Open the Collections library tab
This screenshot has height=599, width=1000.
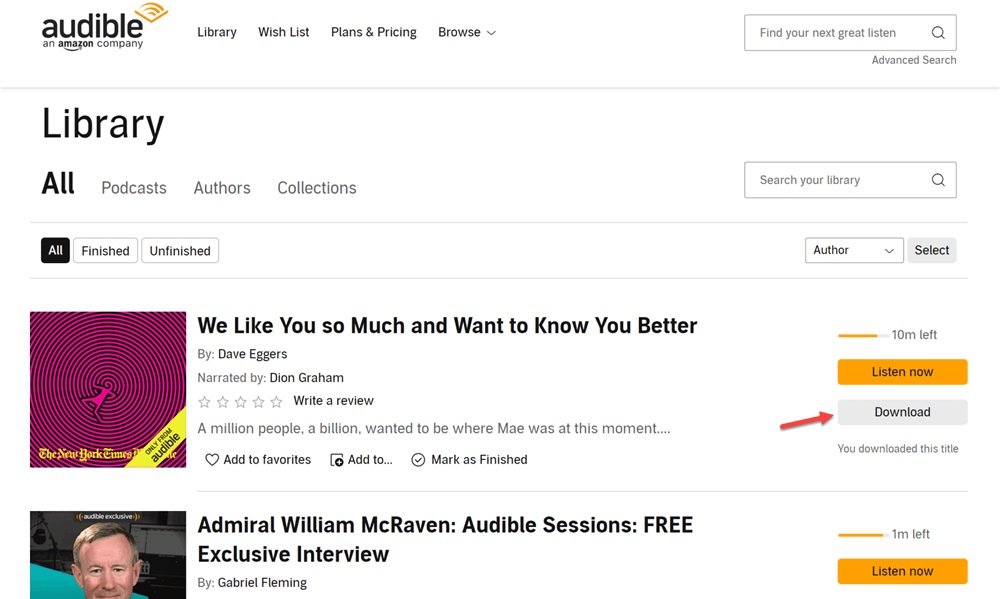[316, 188]
